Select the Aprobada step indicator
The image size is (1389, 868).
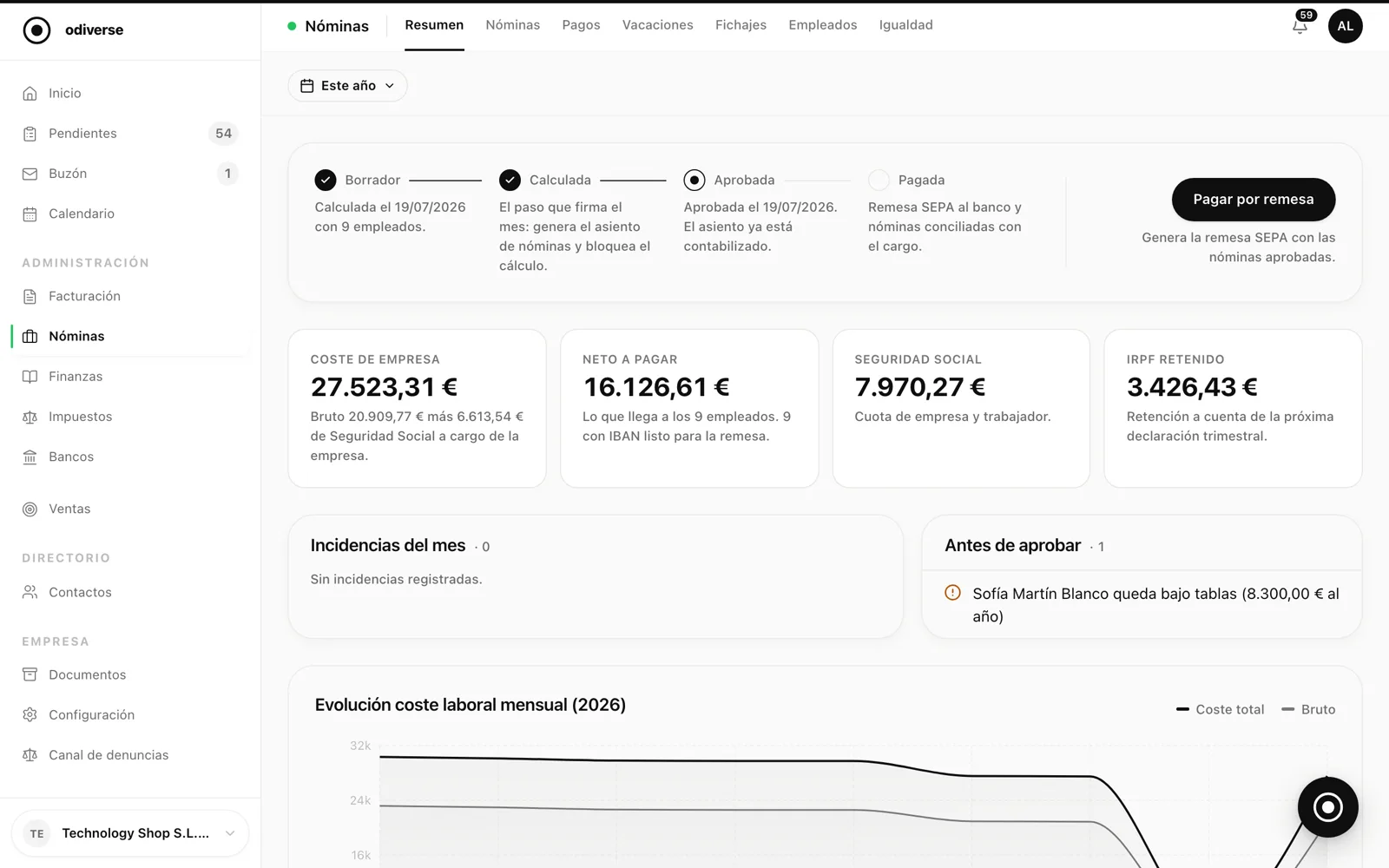[694, 180]
